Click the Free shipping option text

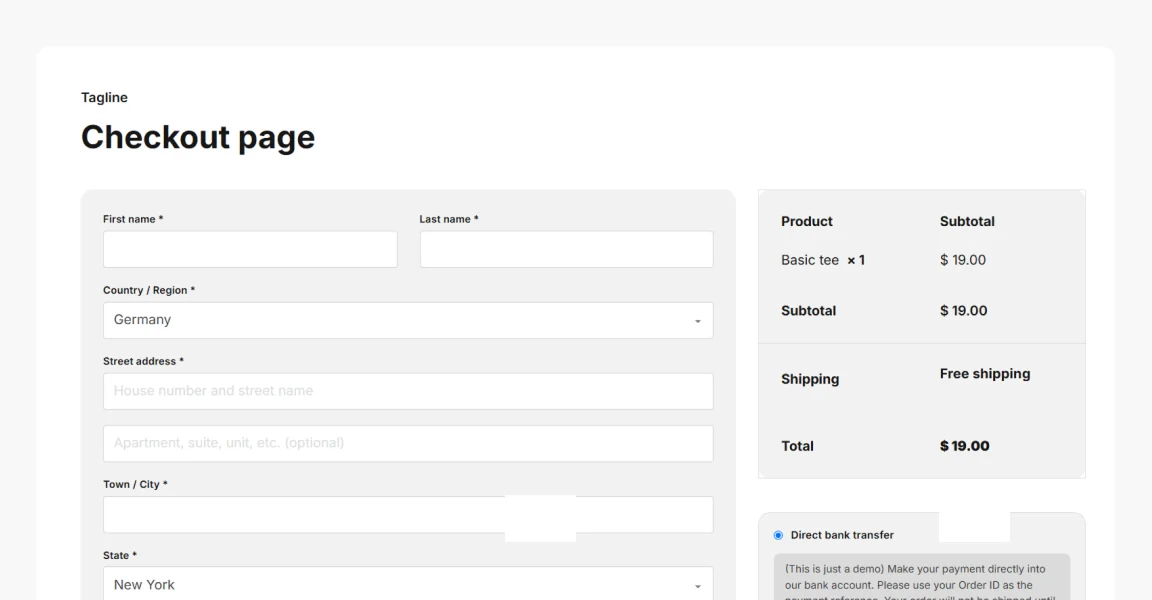984,374
